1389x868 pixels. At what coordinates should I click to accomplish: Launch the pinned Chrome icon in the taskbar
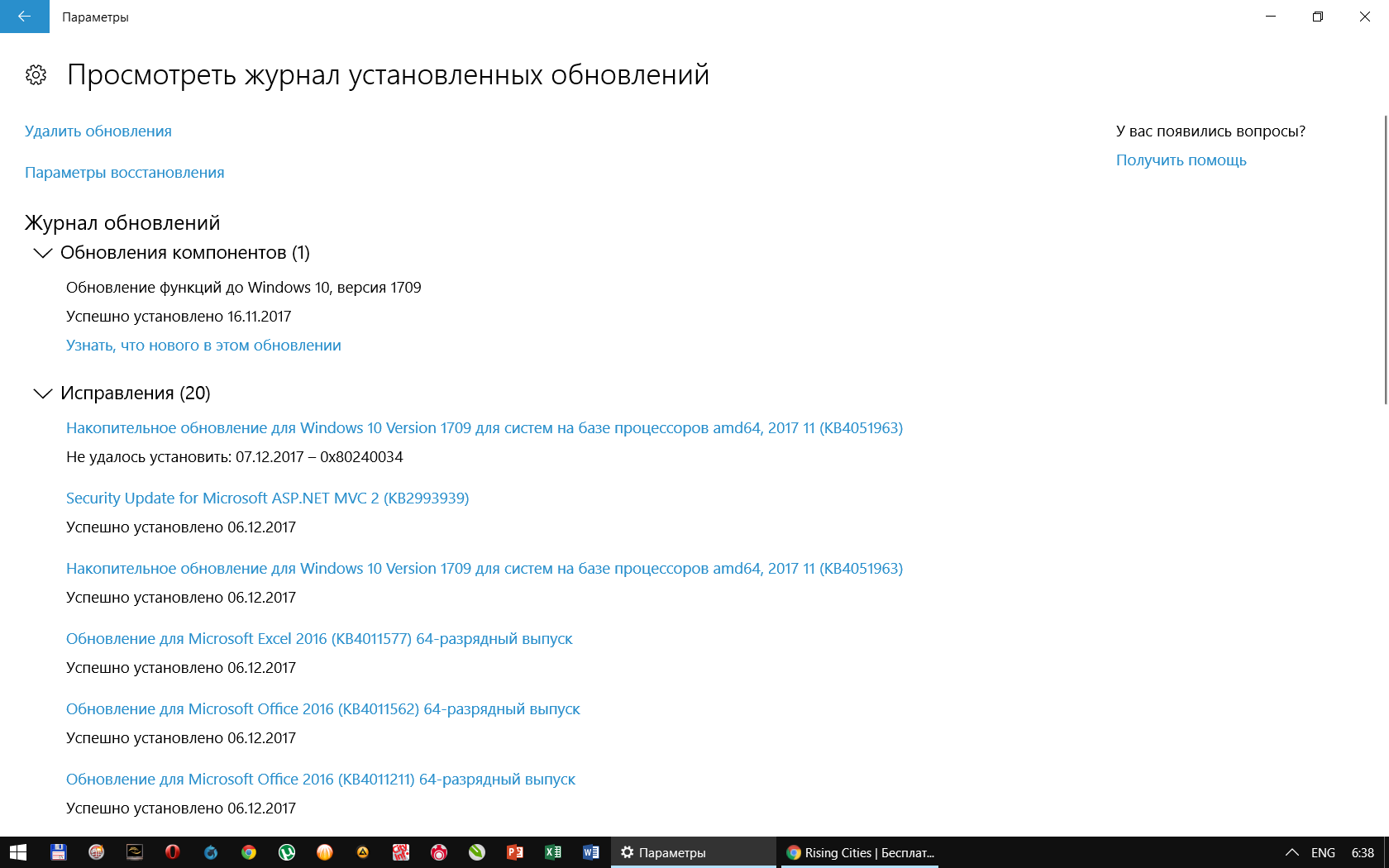click(248, 852)
